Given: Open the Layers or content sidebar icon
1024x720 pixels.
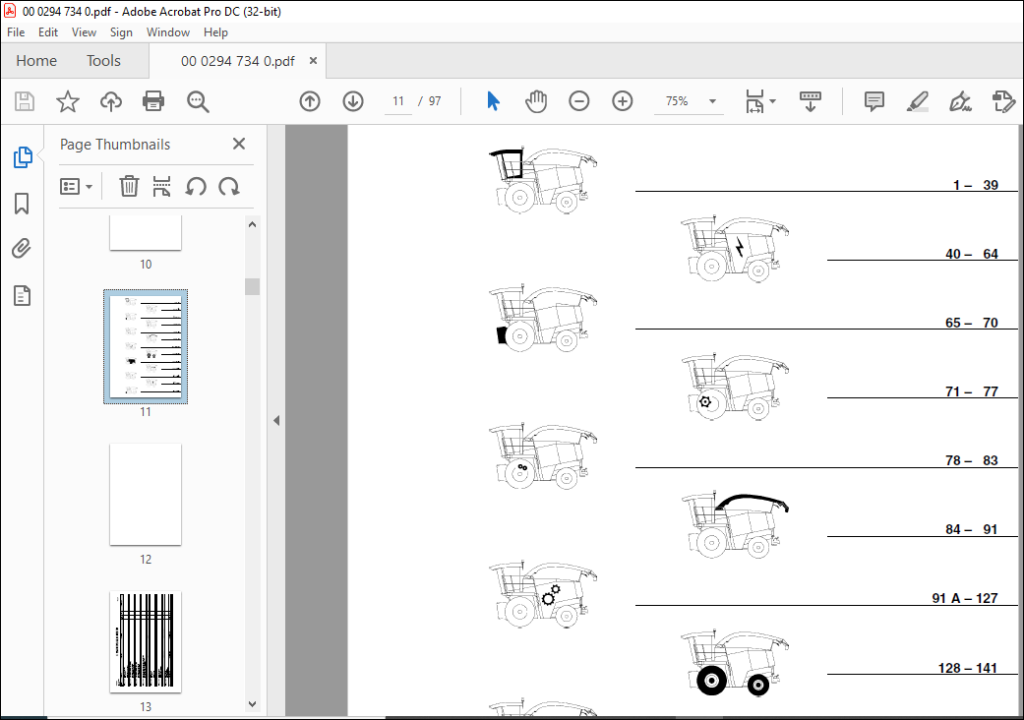Looking at the screenshot, I should click(x=22, y=295).
